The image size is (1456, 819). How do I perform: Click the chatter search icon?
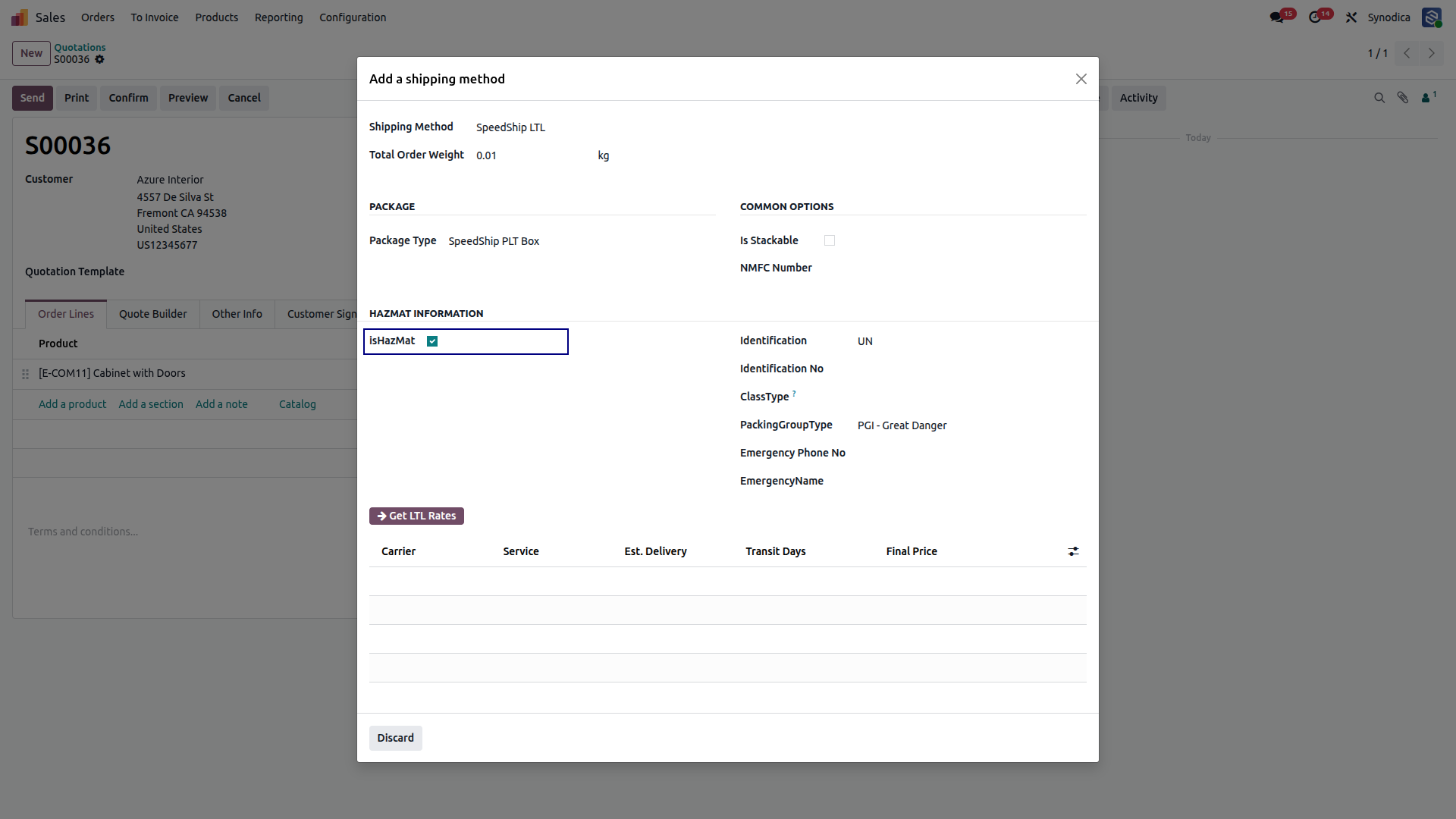click(1379, 98)
